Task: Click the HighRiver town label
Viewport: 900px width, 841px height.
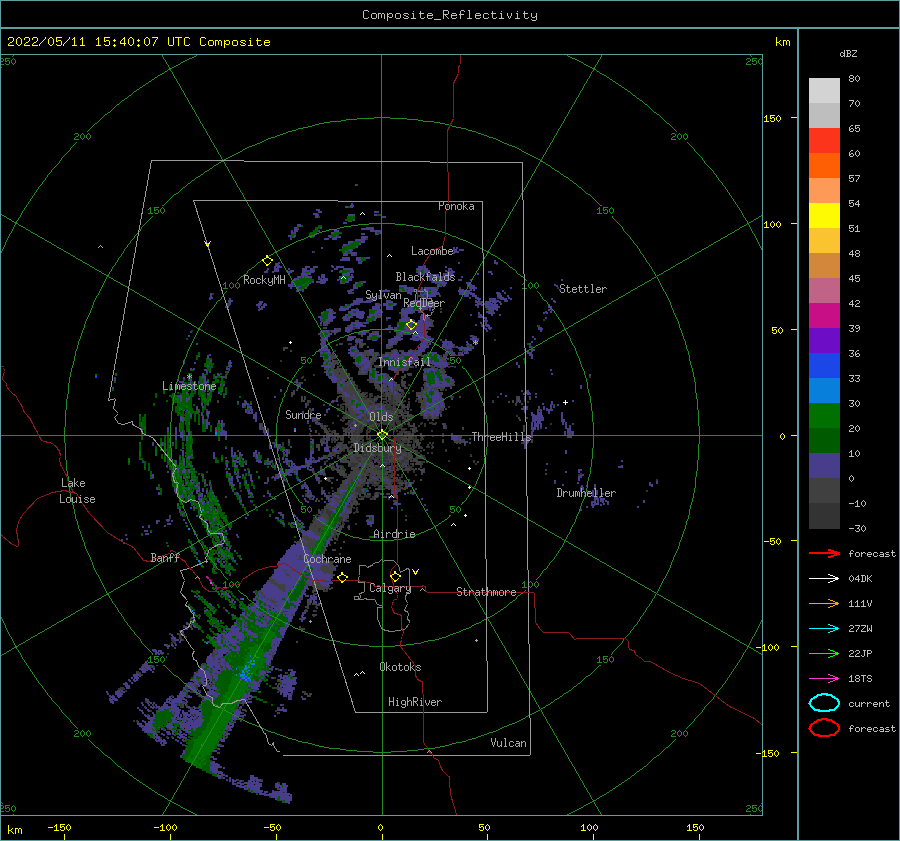Action: (x=415, y=702)
